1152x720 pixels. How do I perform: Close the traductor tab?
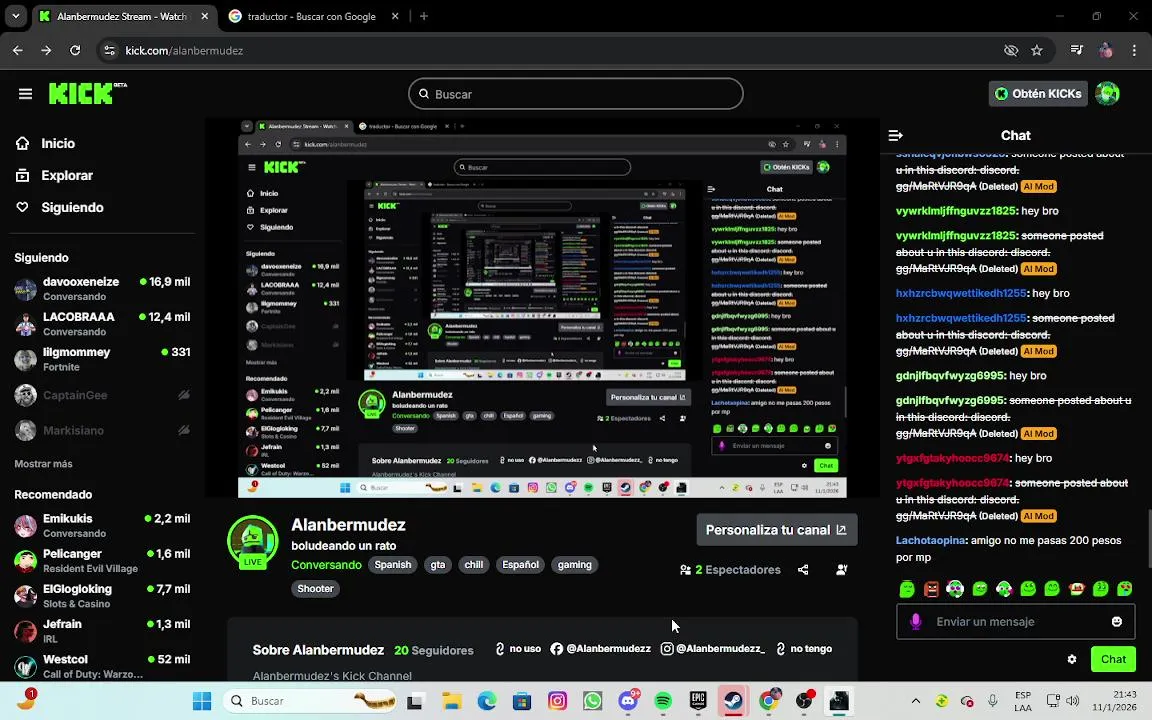tap(395, 16)
